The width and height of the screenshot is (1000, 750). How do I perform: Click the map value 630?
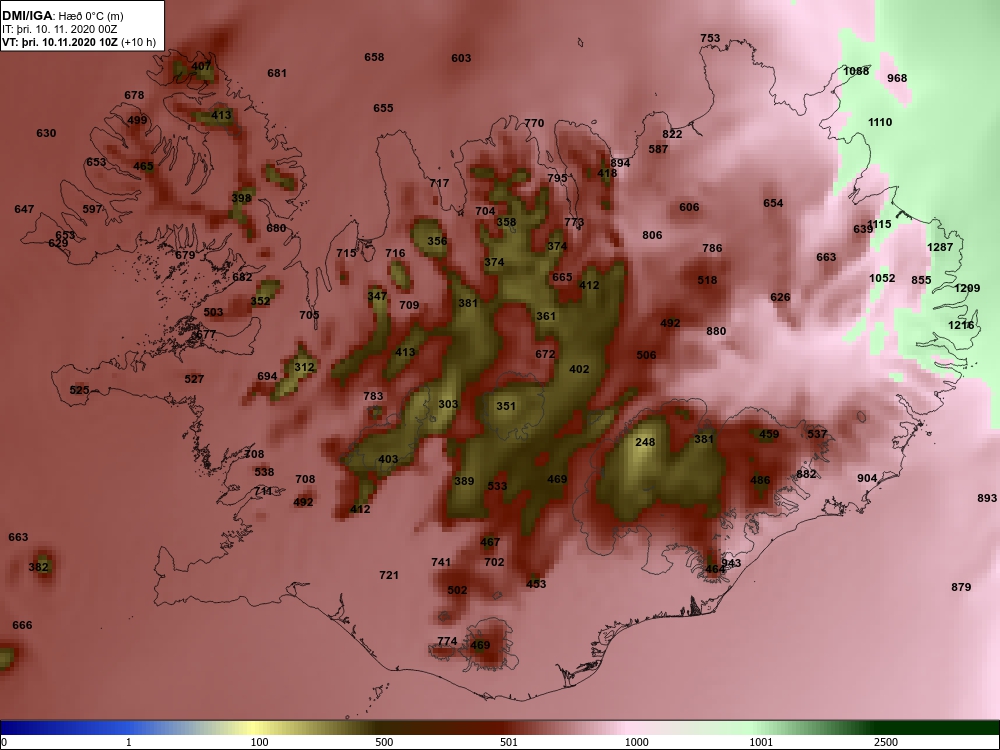click(46, 133)
